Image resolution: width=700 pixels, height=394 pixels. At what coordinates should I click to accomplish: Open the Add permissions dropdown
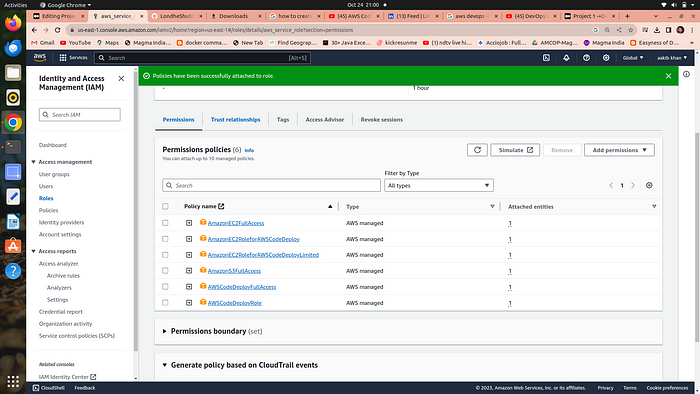(619, 150)
